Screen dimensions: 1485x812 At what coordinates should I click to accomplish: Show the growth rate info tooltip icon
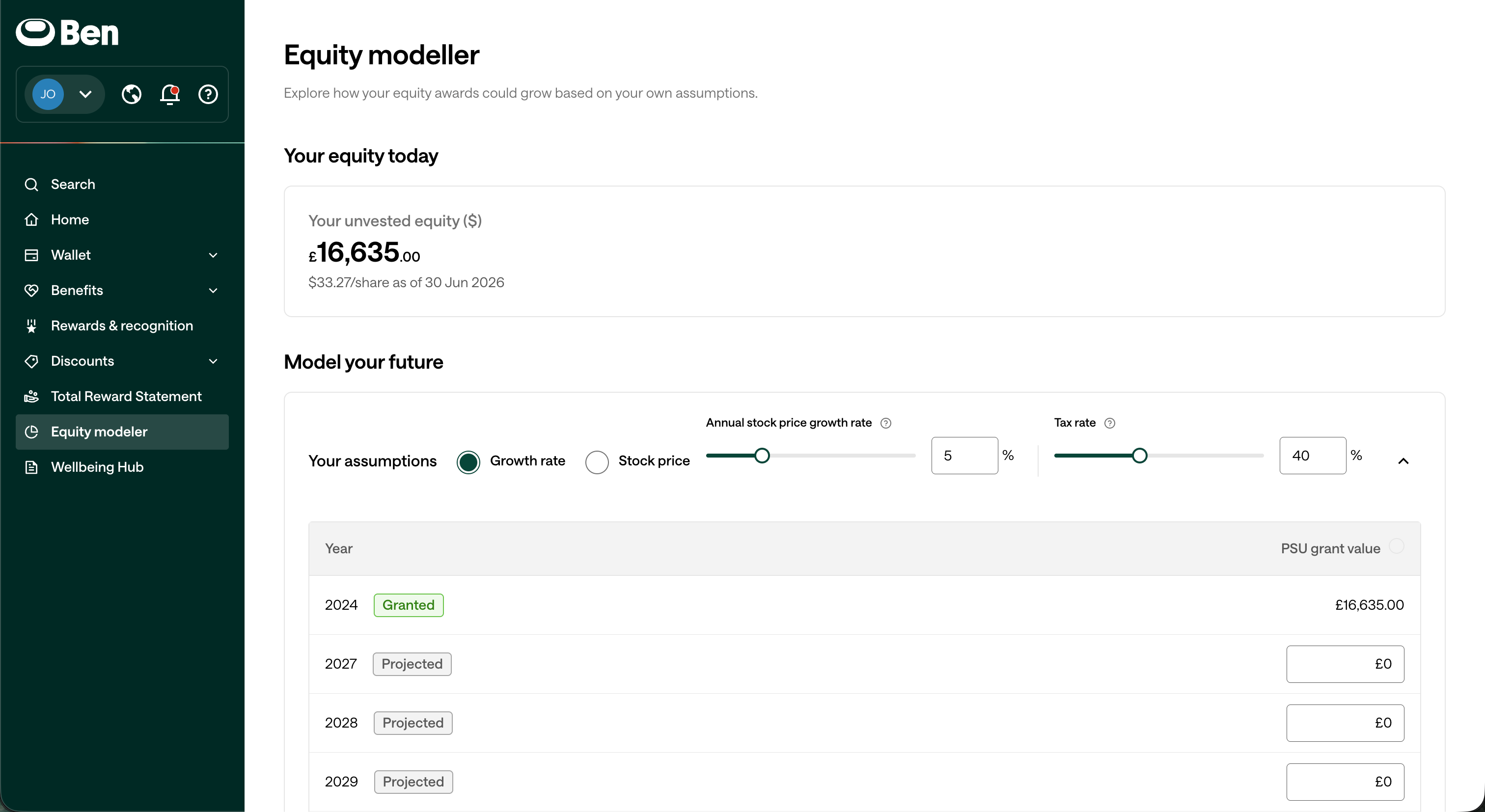click(886, 423)
